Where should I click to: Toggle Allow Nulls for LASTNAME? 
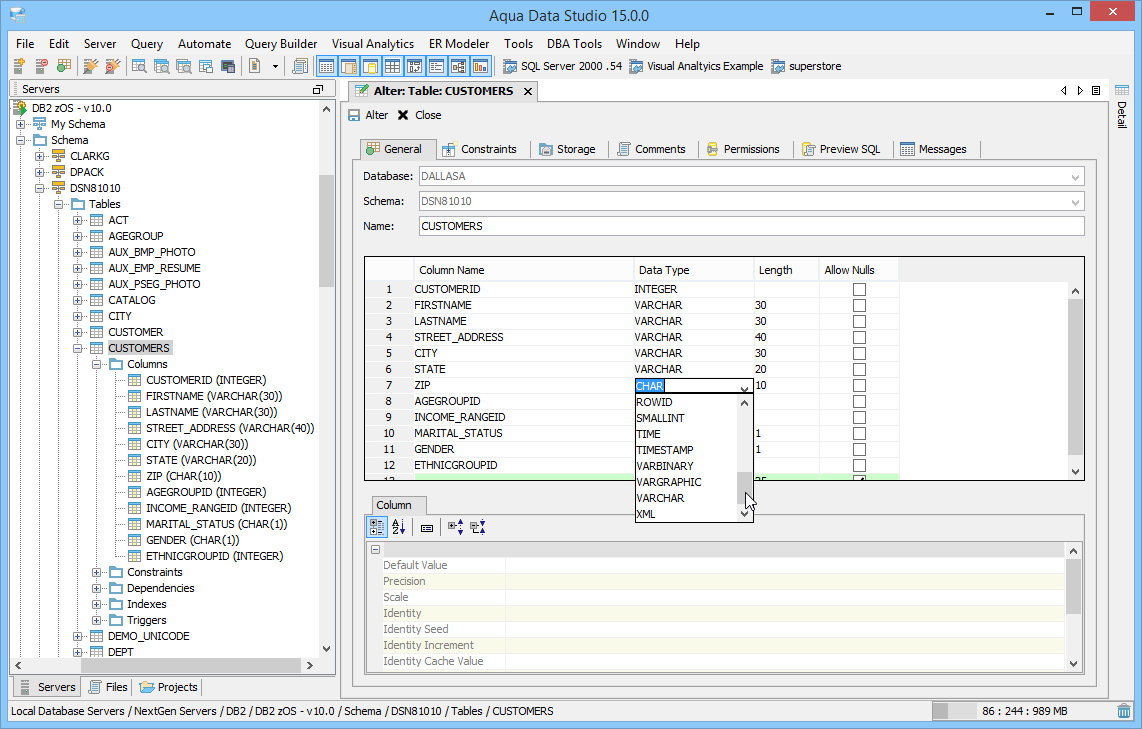point(859,322)
